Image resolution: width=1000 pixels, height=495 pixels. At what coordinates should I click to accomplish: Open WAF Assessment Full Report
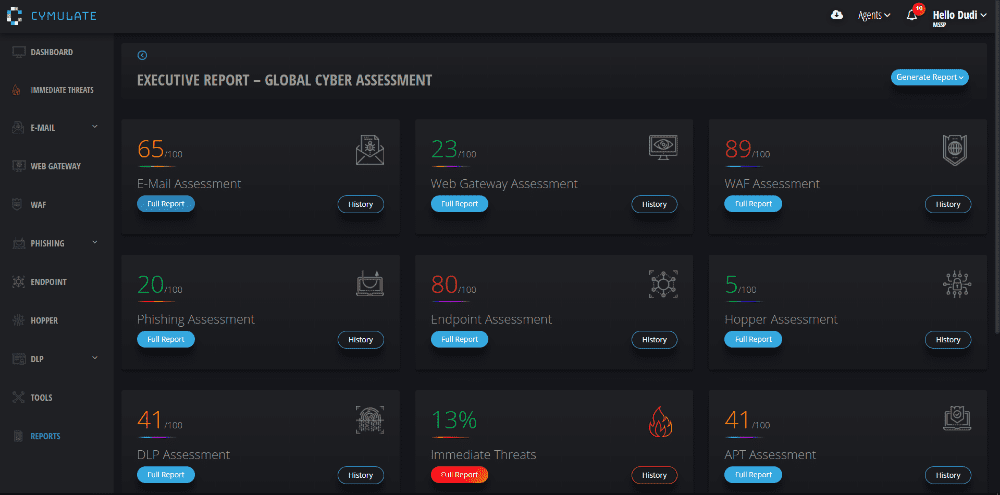coord(753,204)
